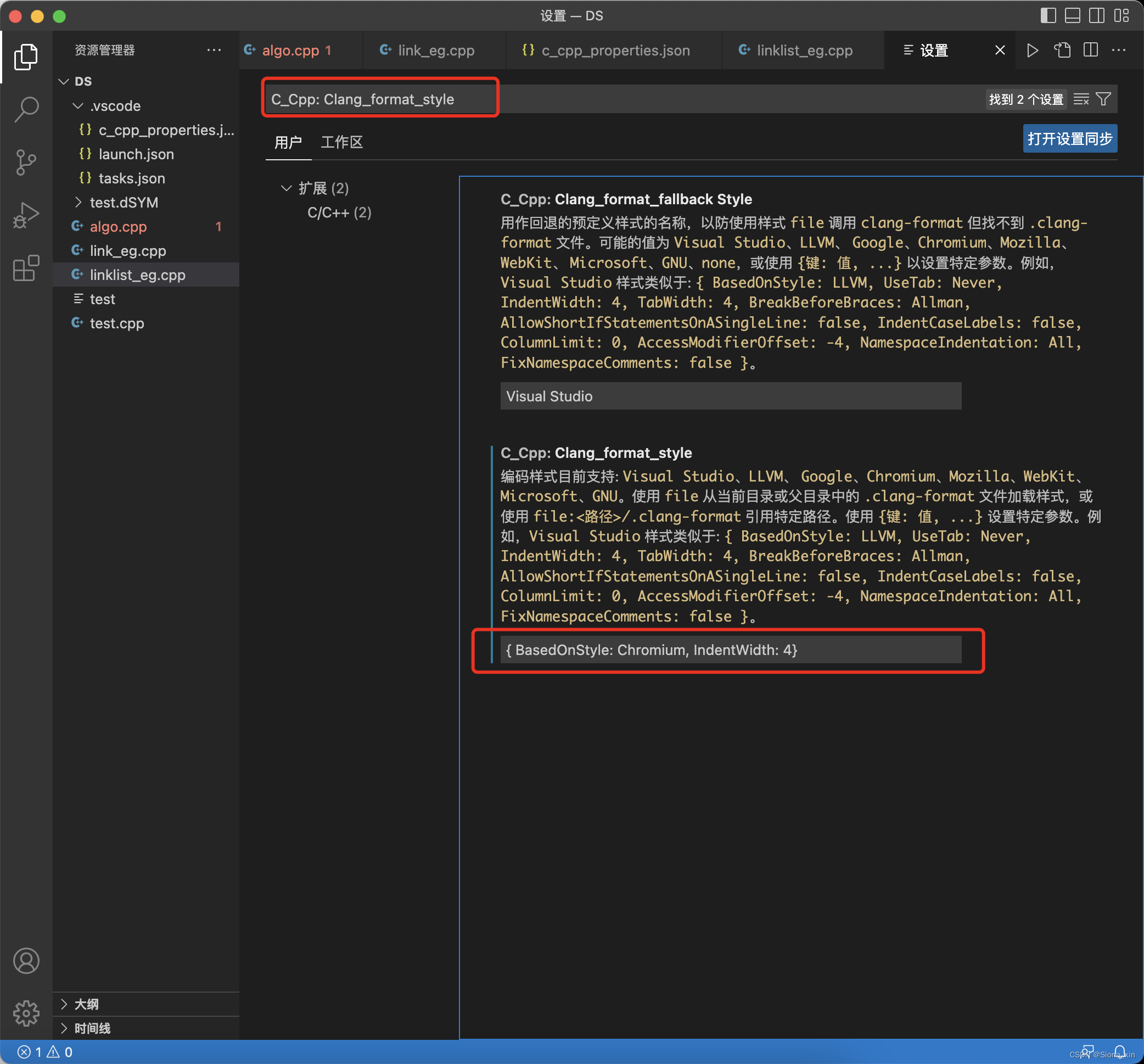The width and height of the screenshot is (1144, 1064).
Task: Click the BasedOnStyle Chromium input field
Action: (x=730, y=649)
